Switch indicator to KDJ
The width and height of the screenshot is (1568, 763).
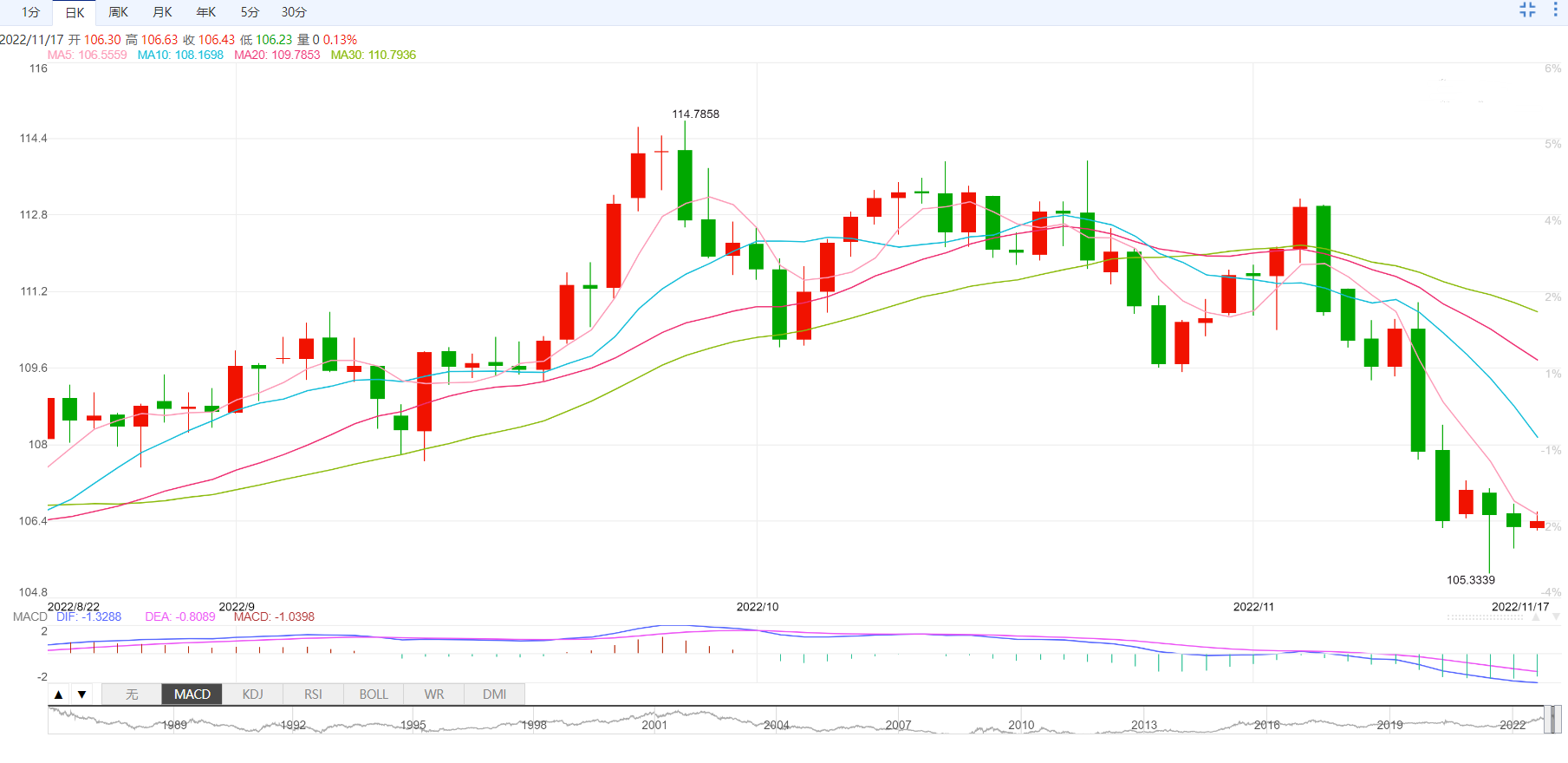point(253,695)
